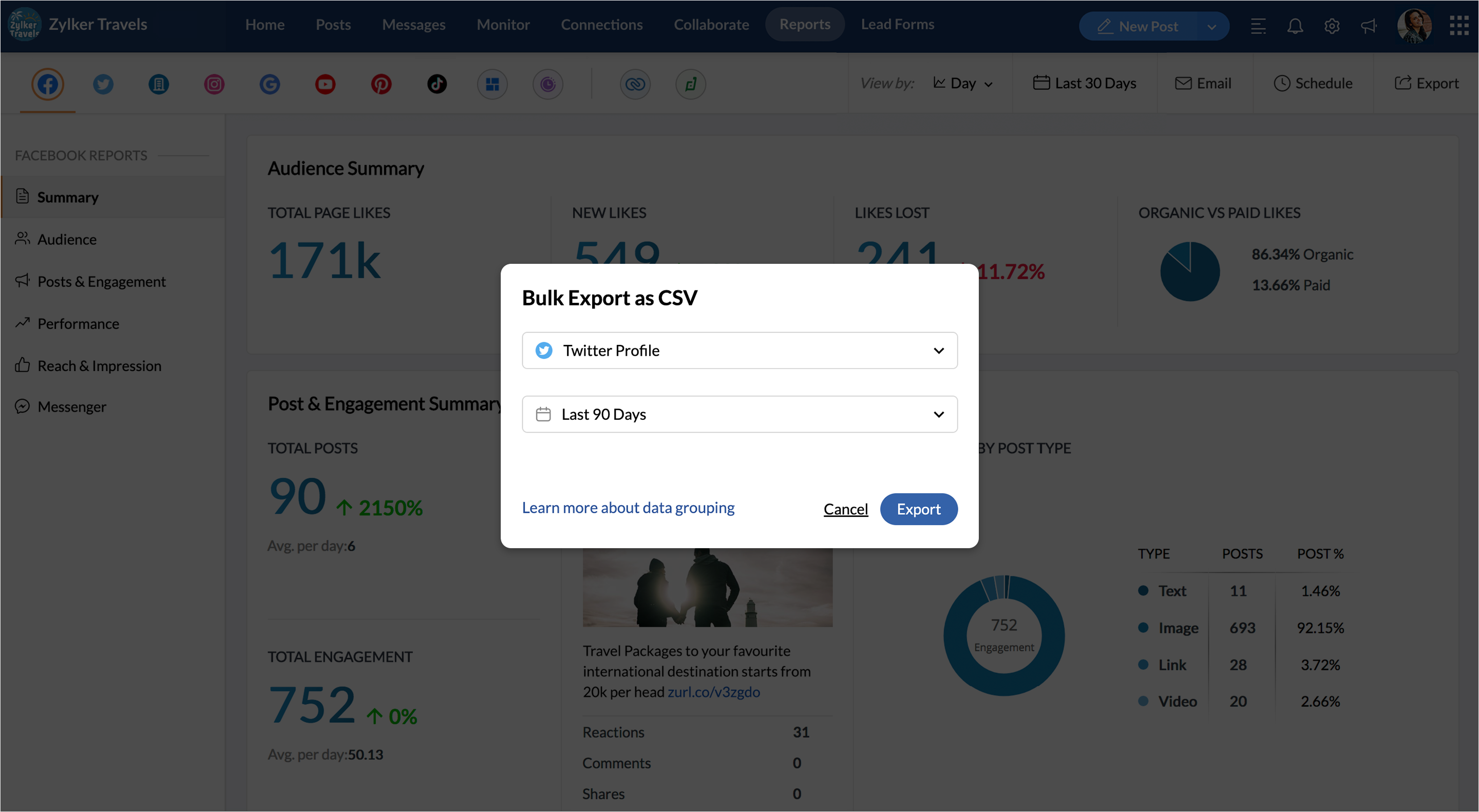
Task: Open Learn more about data grouping
Action: pyautogui.click(x=628, y=508)
